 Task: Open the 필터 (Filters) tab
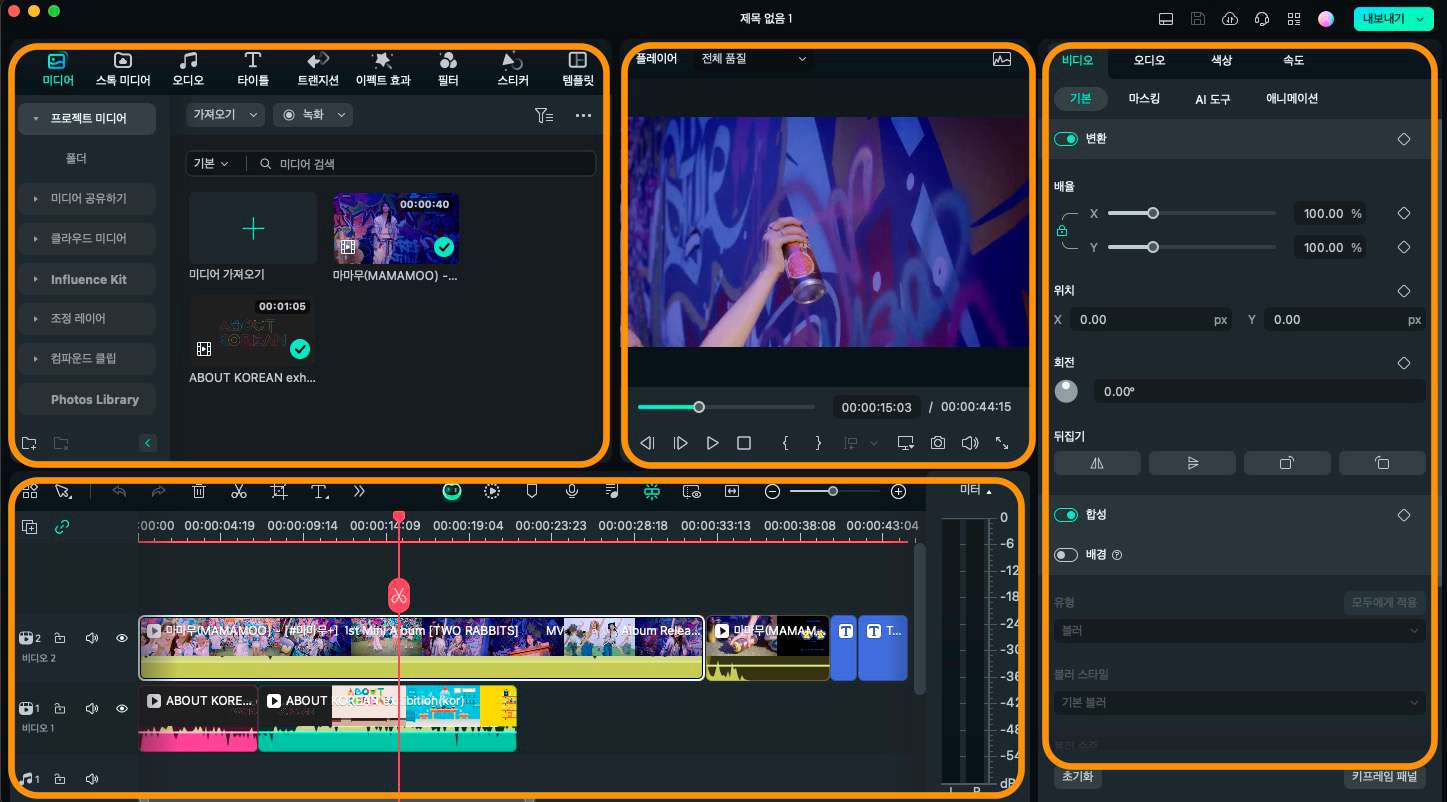pyautogui.click(x=448, y=69)
